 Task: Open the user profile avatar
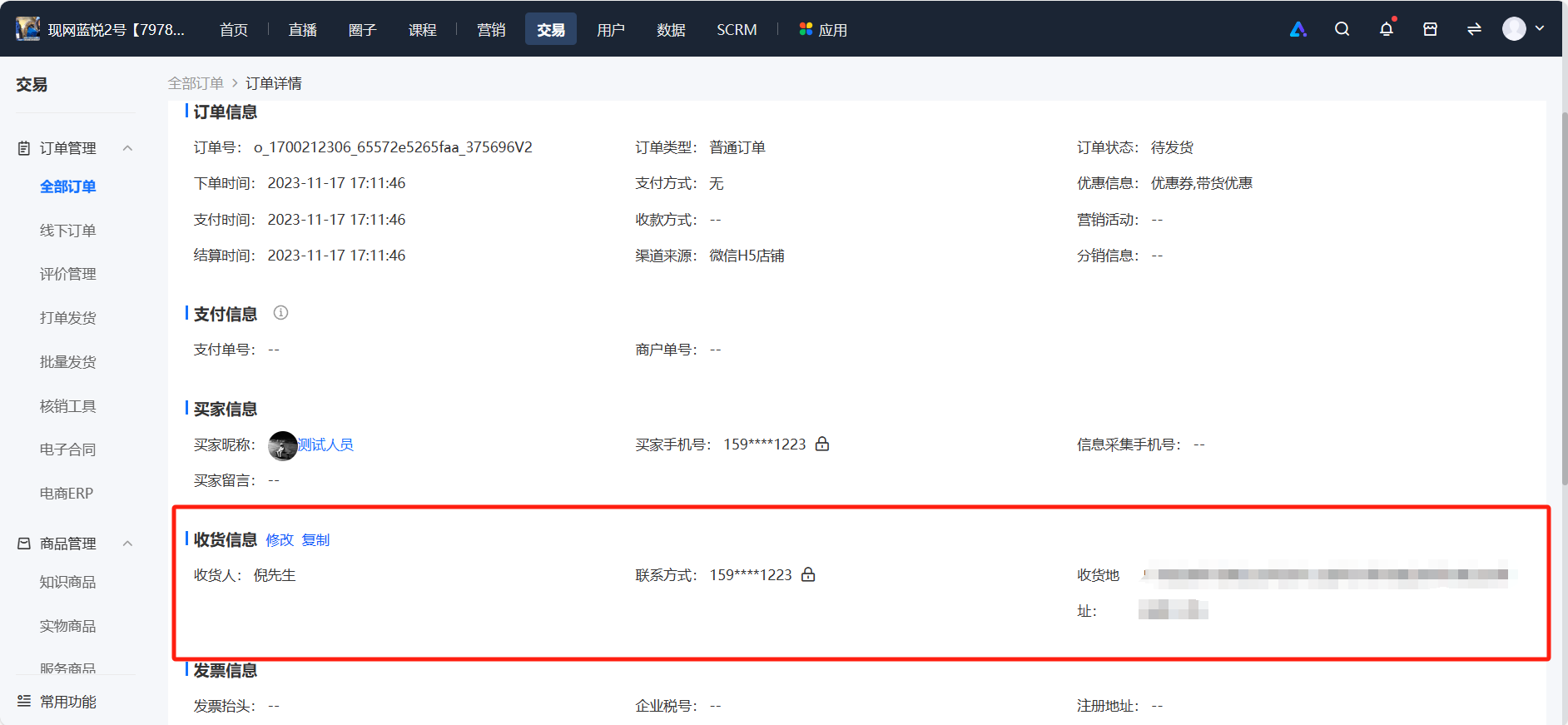pos(1514,29)
